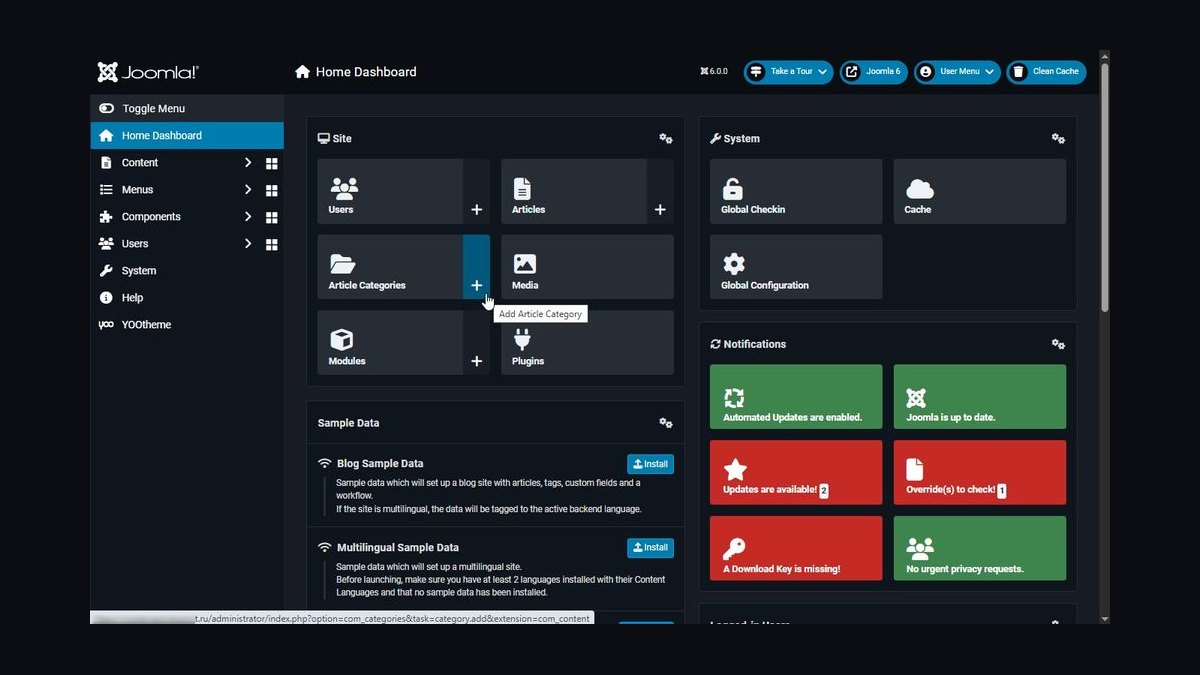Open the Article Categories tile
Image resolution: width=1200 pixels, height=675 pixels.
(390, 267)
